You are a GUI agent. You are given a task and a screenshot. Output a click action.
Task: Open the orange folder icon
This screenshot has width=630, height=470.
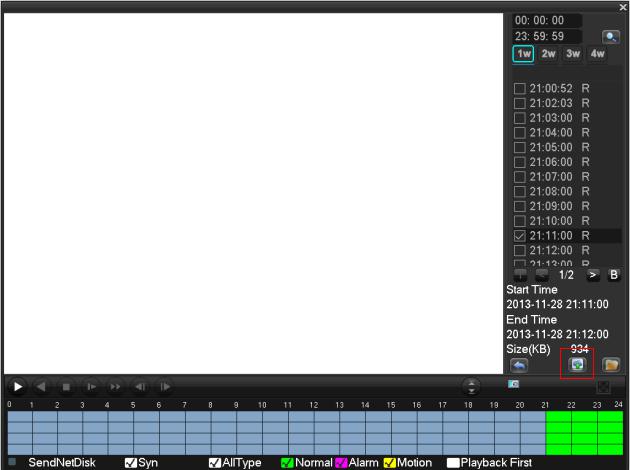(611, 365)
